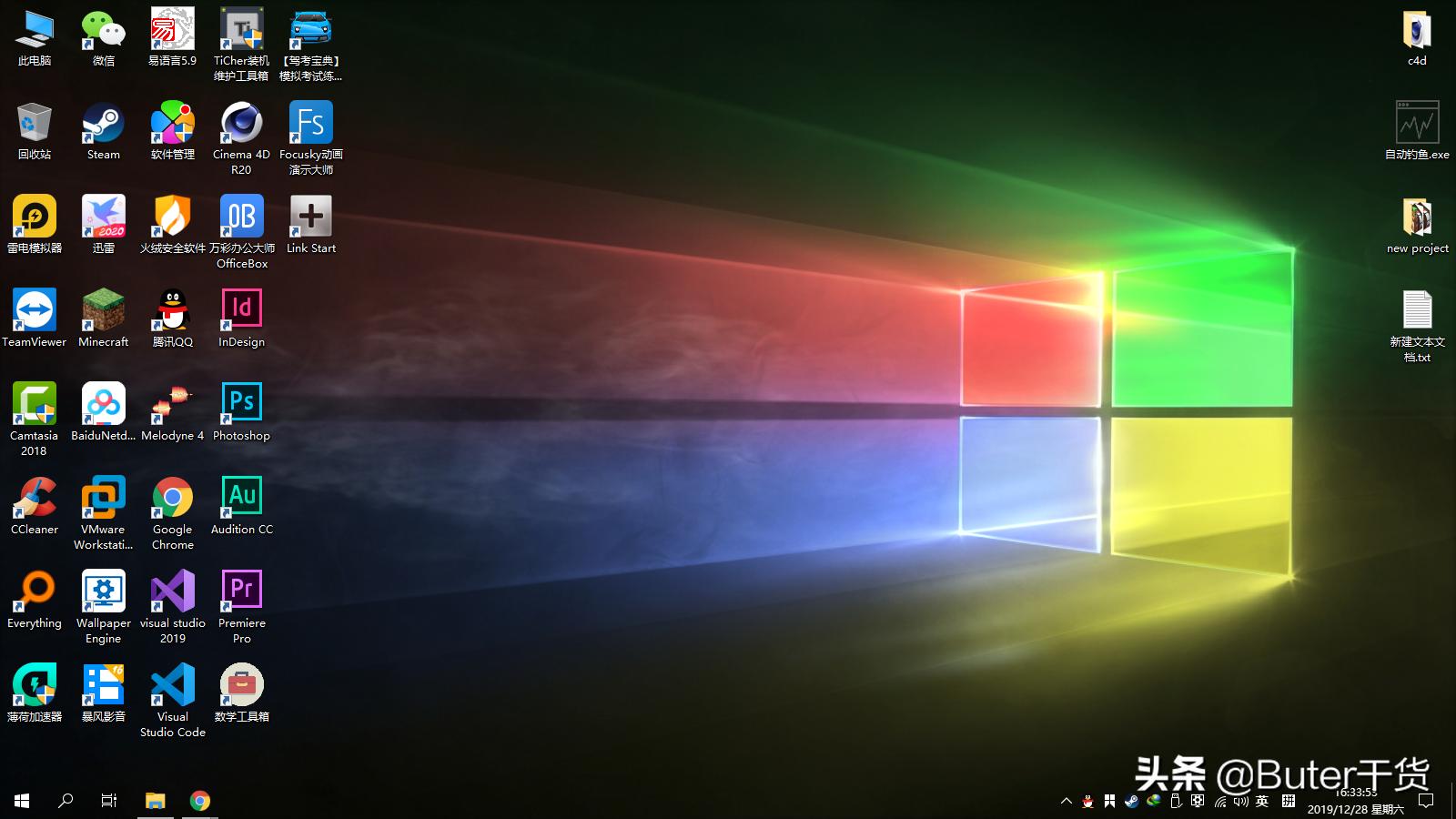This screenshot has height=819, width=1456.
Task: Open the Start menu
Action: coord(19,802)
